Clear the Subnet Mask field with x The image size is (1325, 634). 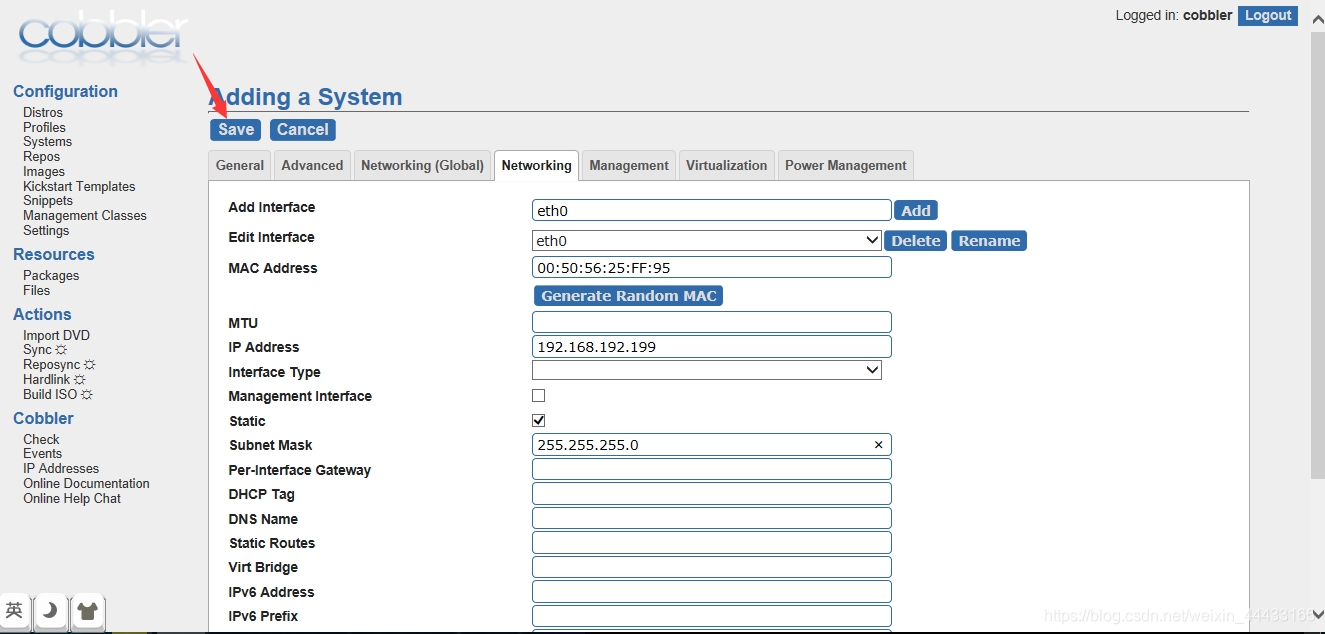pyautogui.click(x=878, y=445)
